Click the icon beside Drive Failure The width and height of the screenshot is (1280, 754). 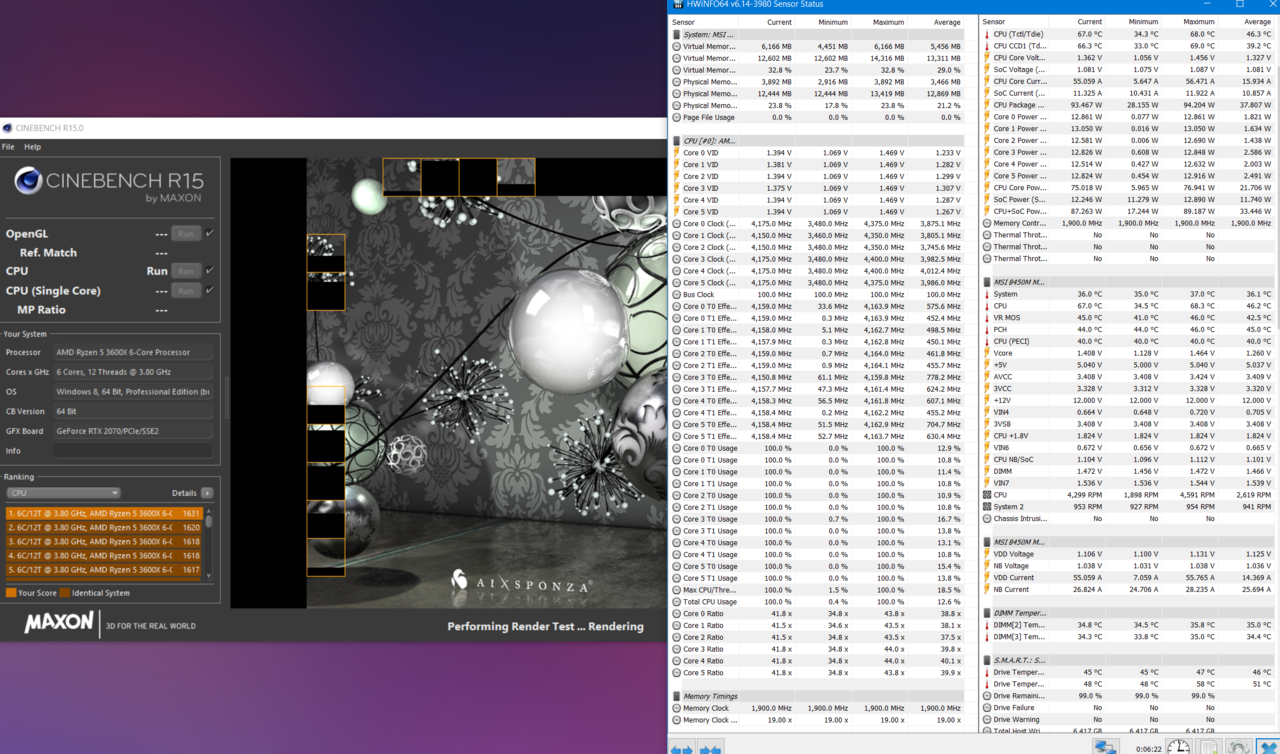pos(987,707)
